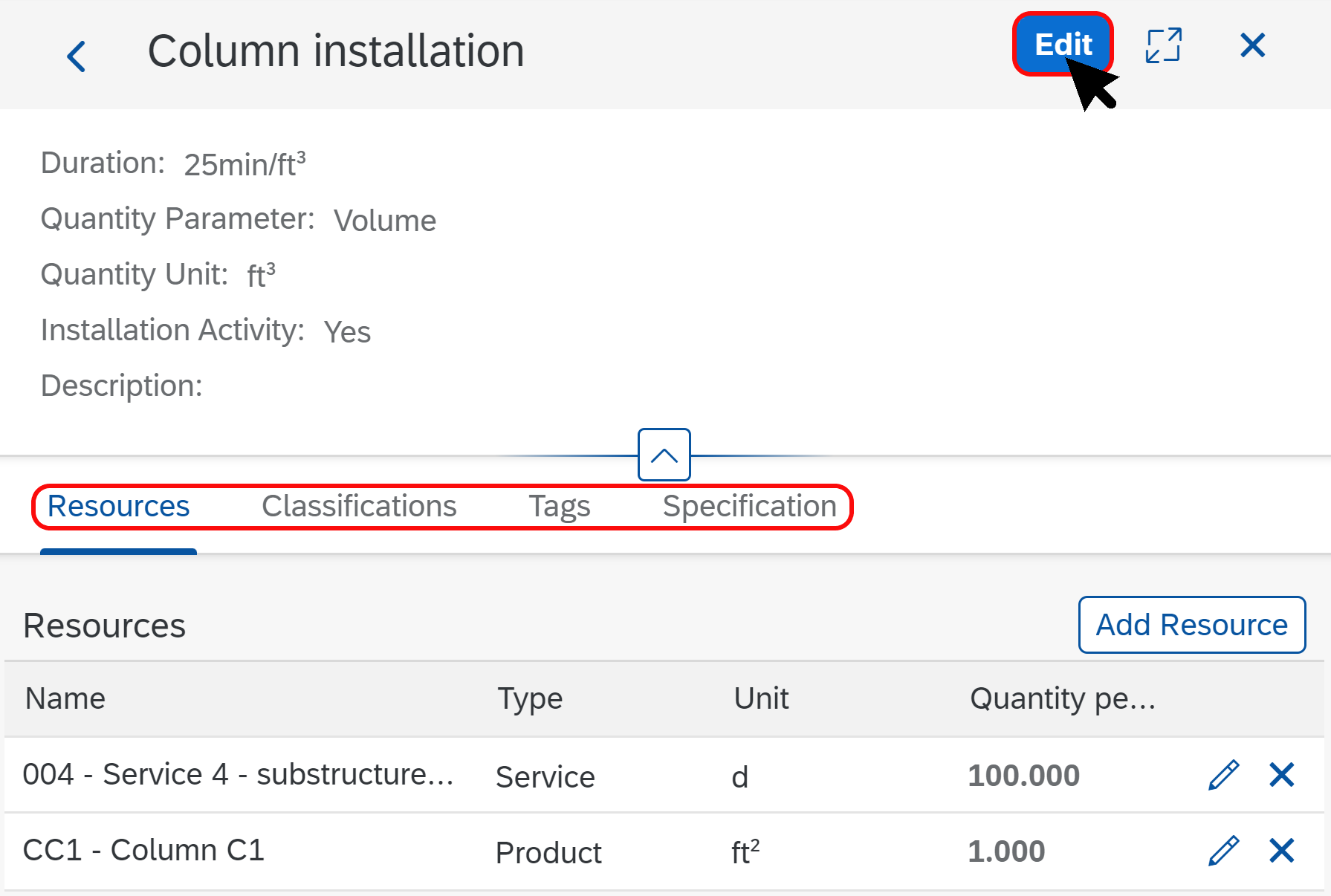Screen dimensions: 1331x896
Task: Go back using the left chevron icon
Action: click(x=77, y=56)
